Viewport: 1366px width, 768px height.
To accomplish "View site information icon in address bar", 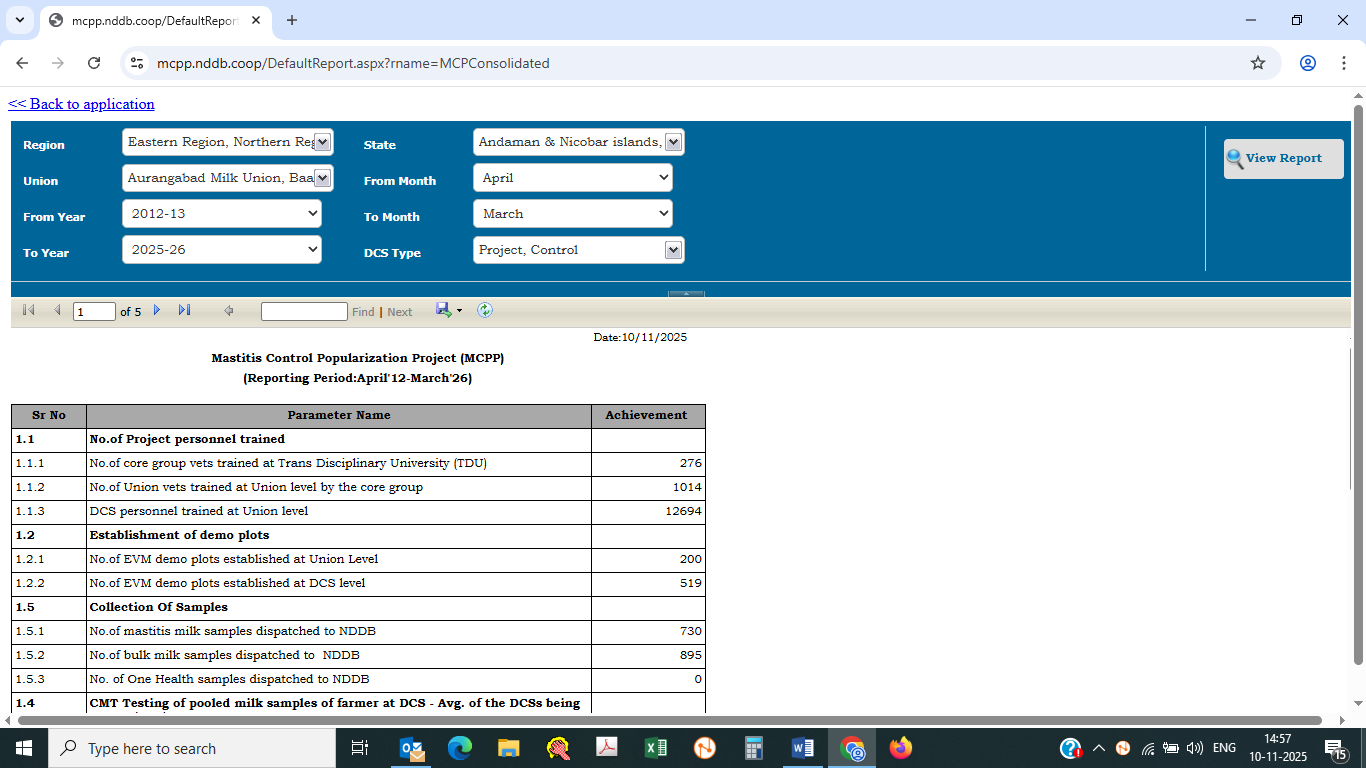I will 138,63.
